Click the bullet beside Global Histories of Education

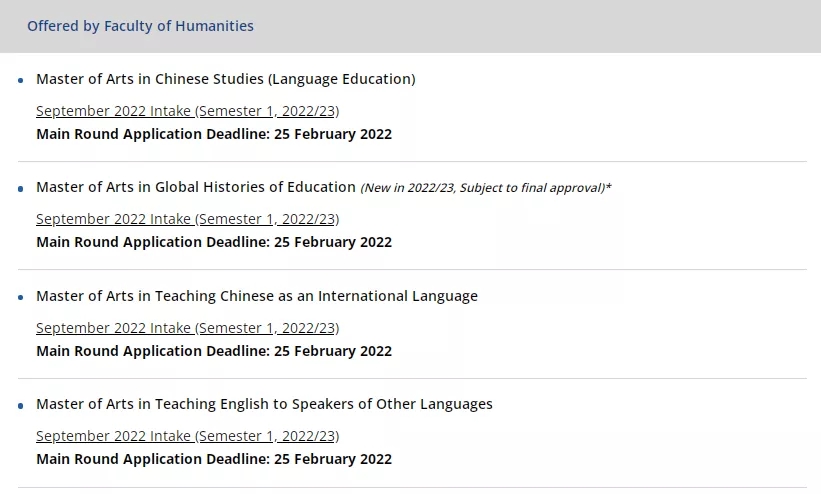click(20, 189)
